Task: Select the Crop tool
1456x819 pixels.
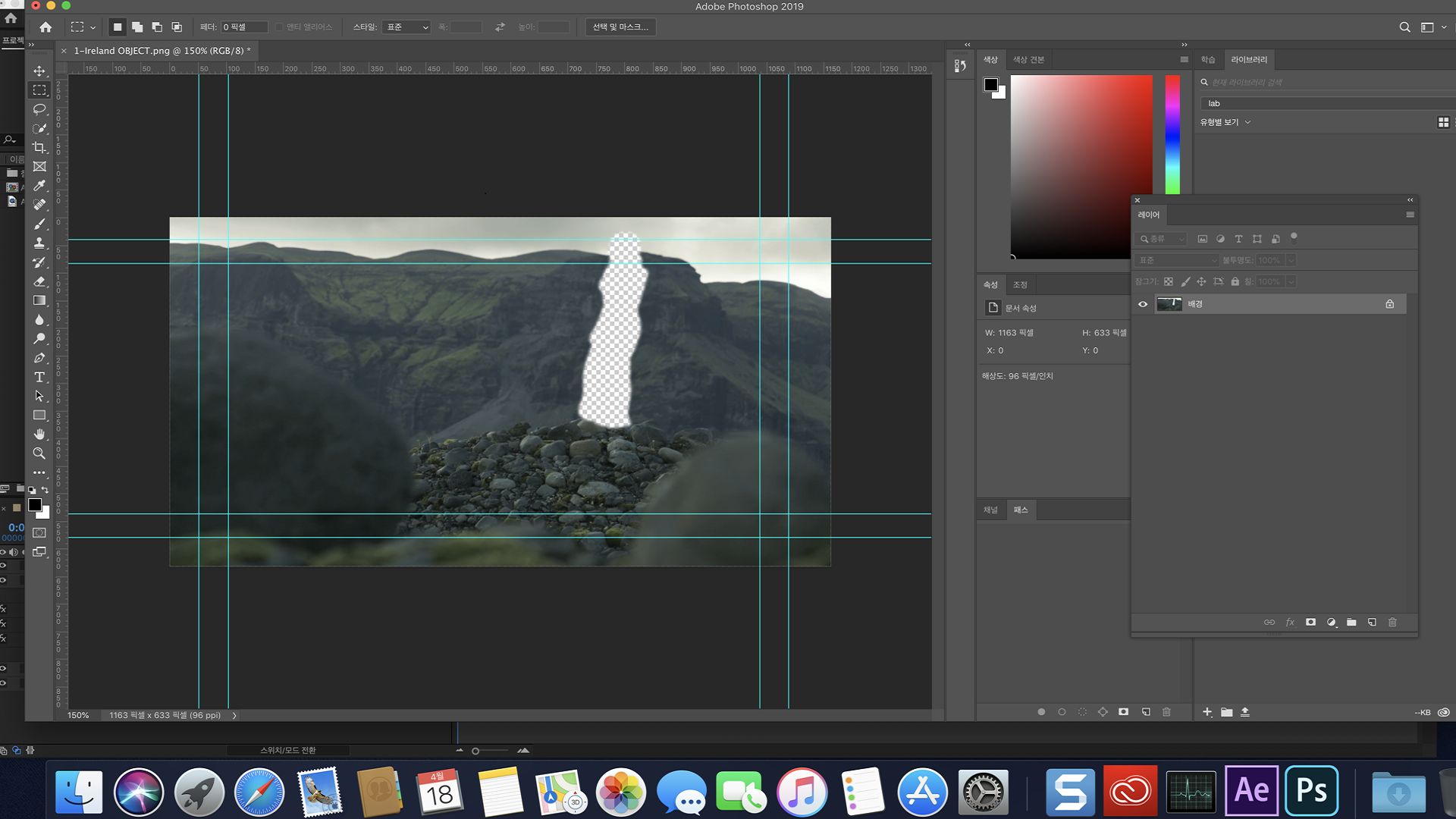Action: pos(39,147)
